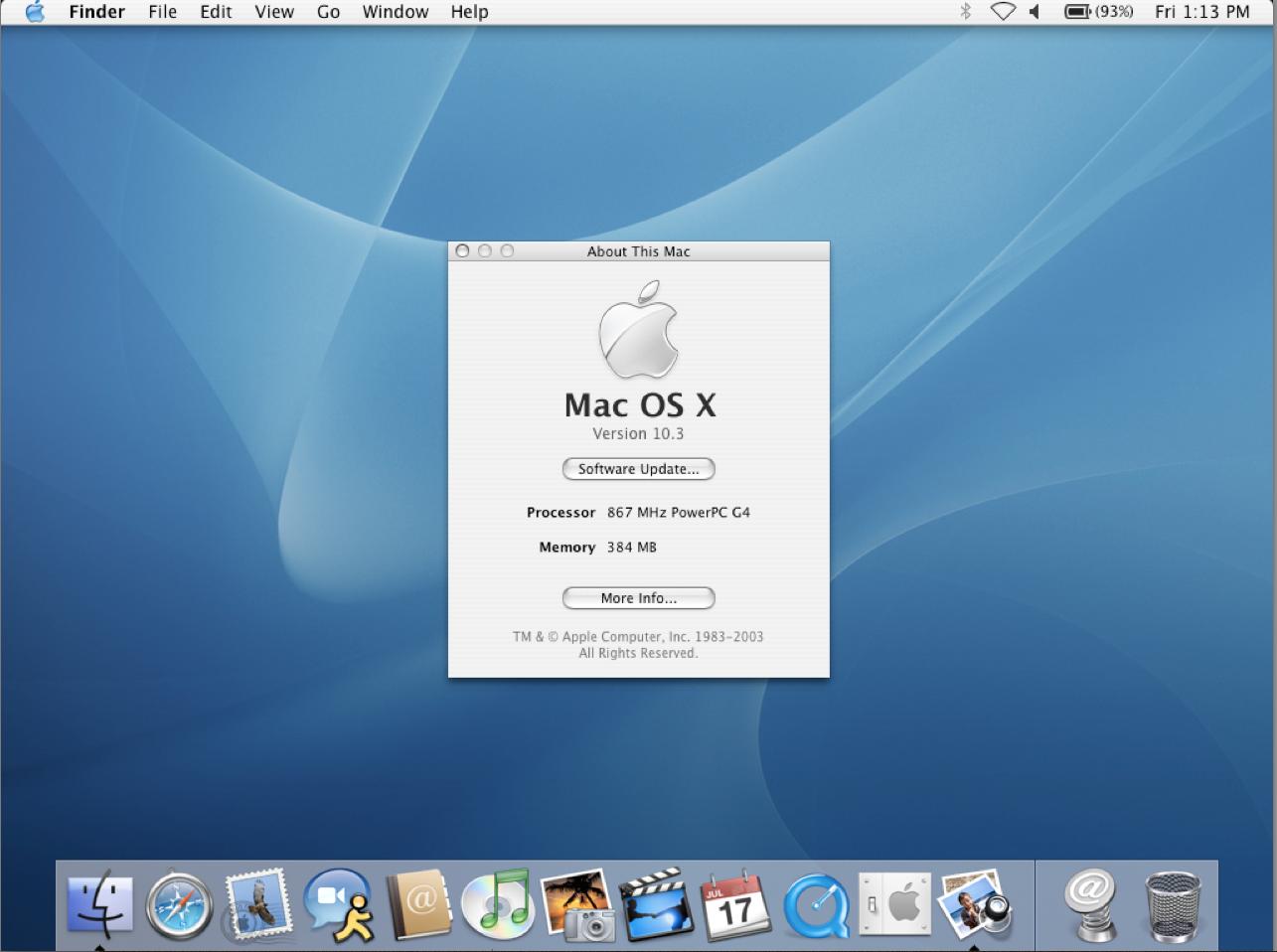Open the Window menu
This screenshot has height=952, width=1277.
click(x=396, y=12)
